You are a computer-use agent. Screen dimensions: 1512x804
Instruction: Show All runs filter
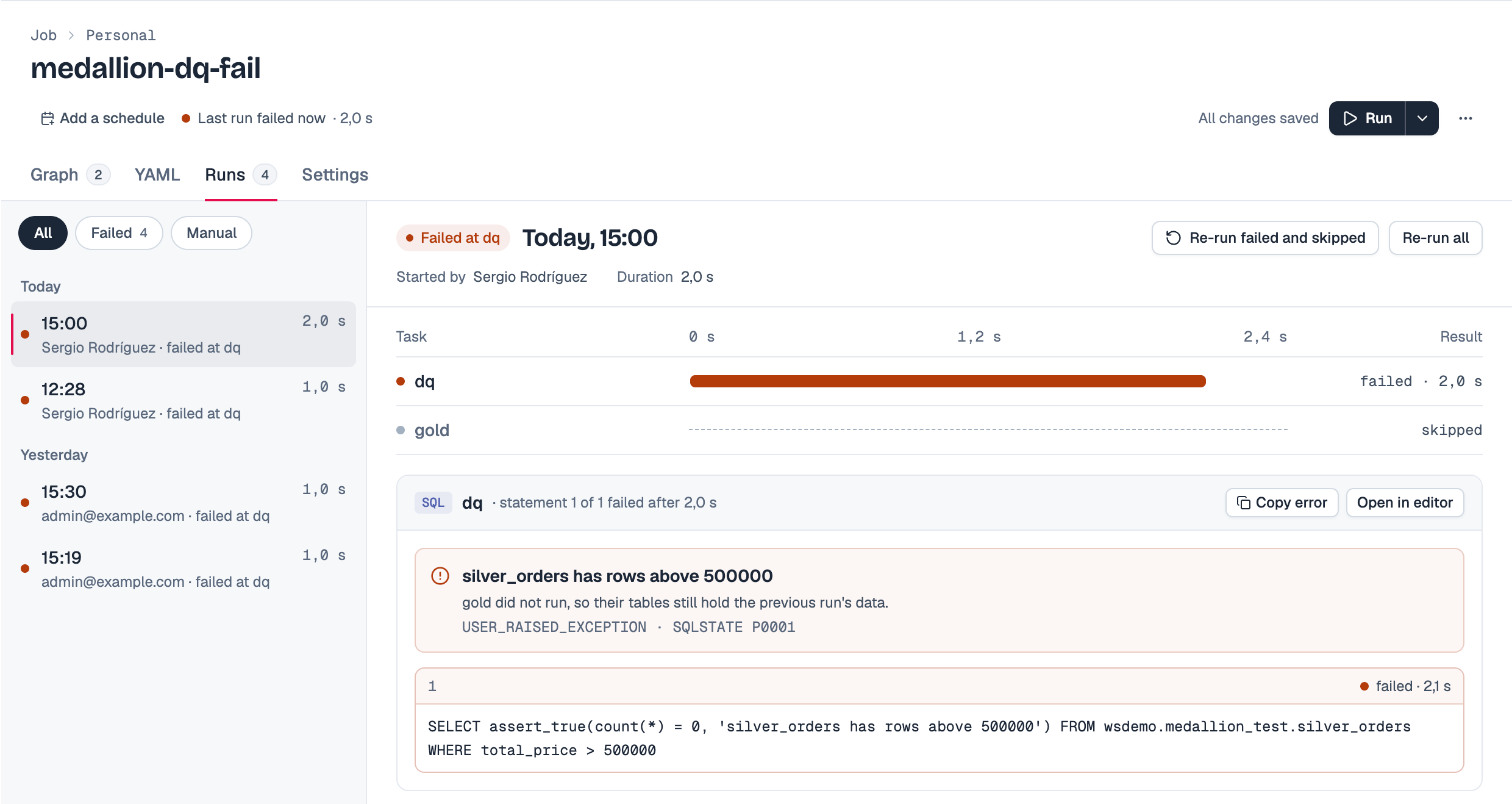point(43,233)
